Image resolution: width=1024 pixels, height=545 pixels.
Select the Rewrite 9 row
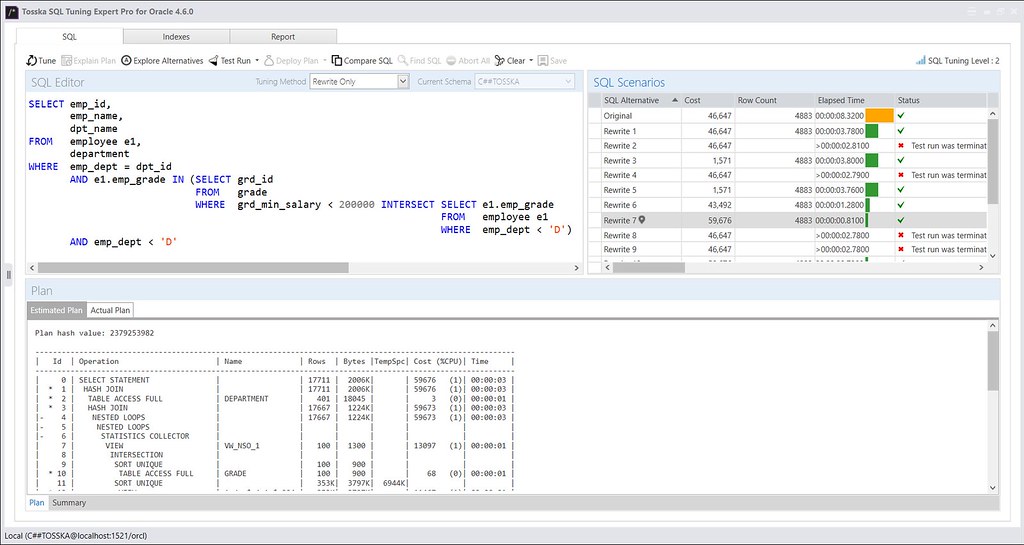pyautogui.click(x=787, y=249)
